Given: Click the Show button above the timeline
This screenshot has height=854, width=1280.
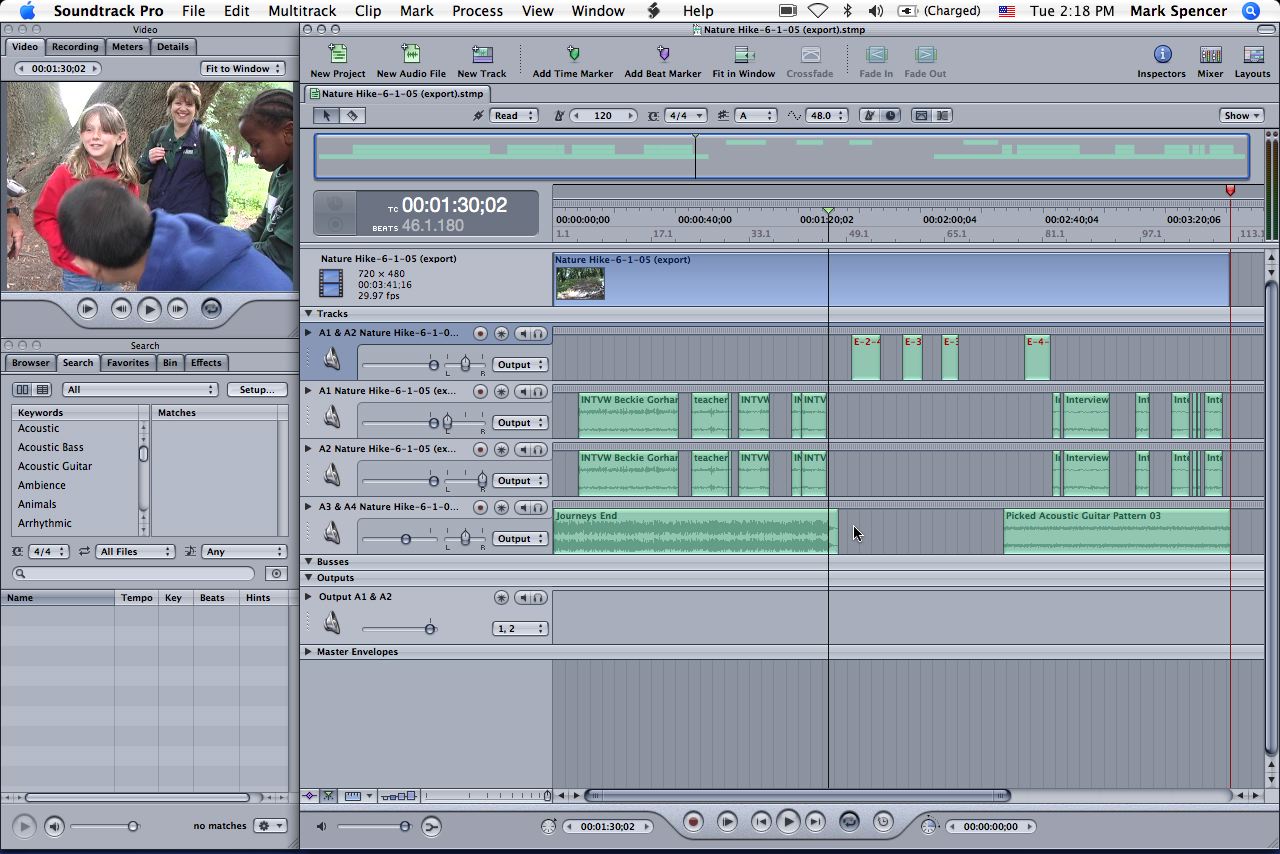Looking at the screenshot, I should [x=1241, y=116].
